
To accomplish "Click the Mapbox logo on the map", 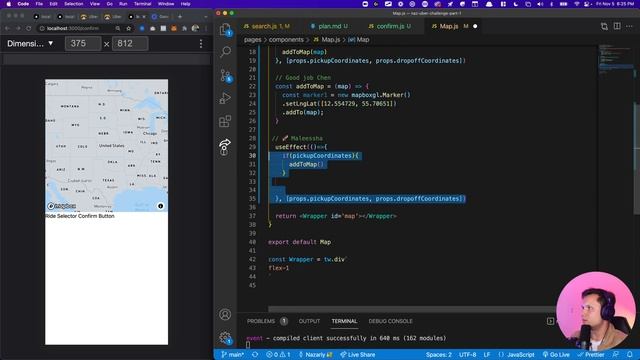I will click(x=62, y=206).
